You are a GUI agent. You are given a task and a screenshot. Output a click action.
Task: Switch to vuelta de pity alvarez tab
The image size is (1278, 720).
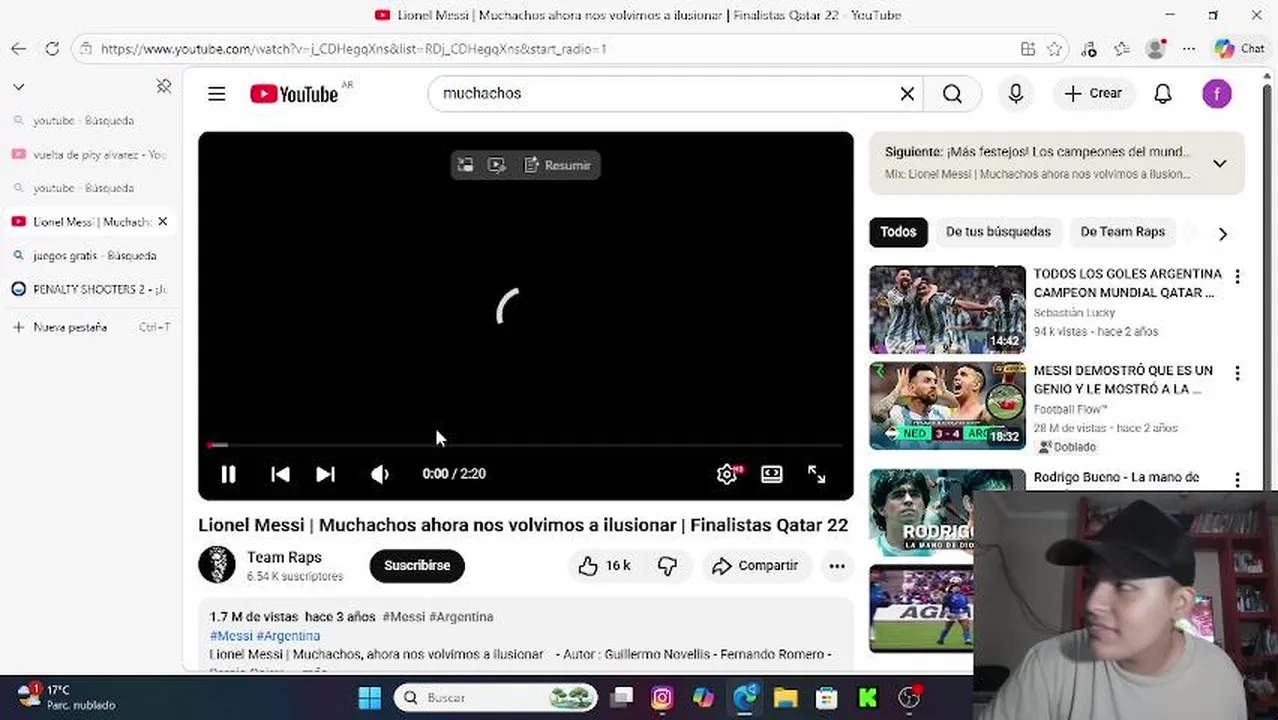(x=89, y=154)
